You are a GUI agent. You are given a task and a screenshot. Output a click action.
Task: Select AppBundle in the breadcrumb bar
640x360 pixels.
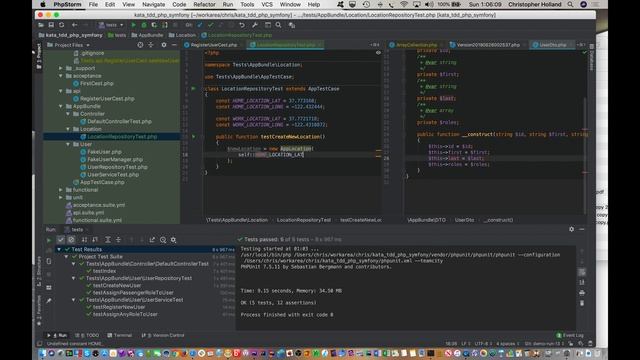[x=148, y=36]
